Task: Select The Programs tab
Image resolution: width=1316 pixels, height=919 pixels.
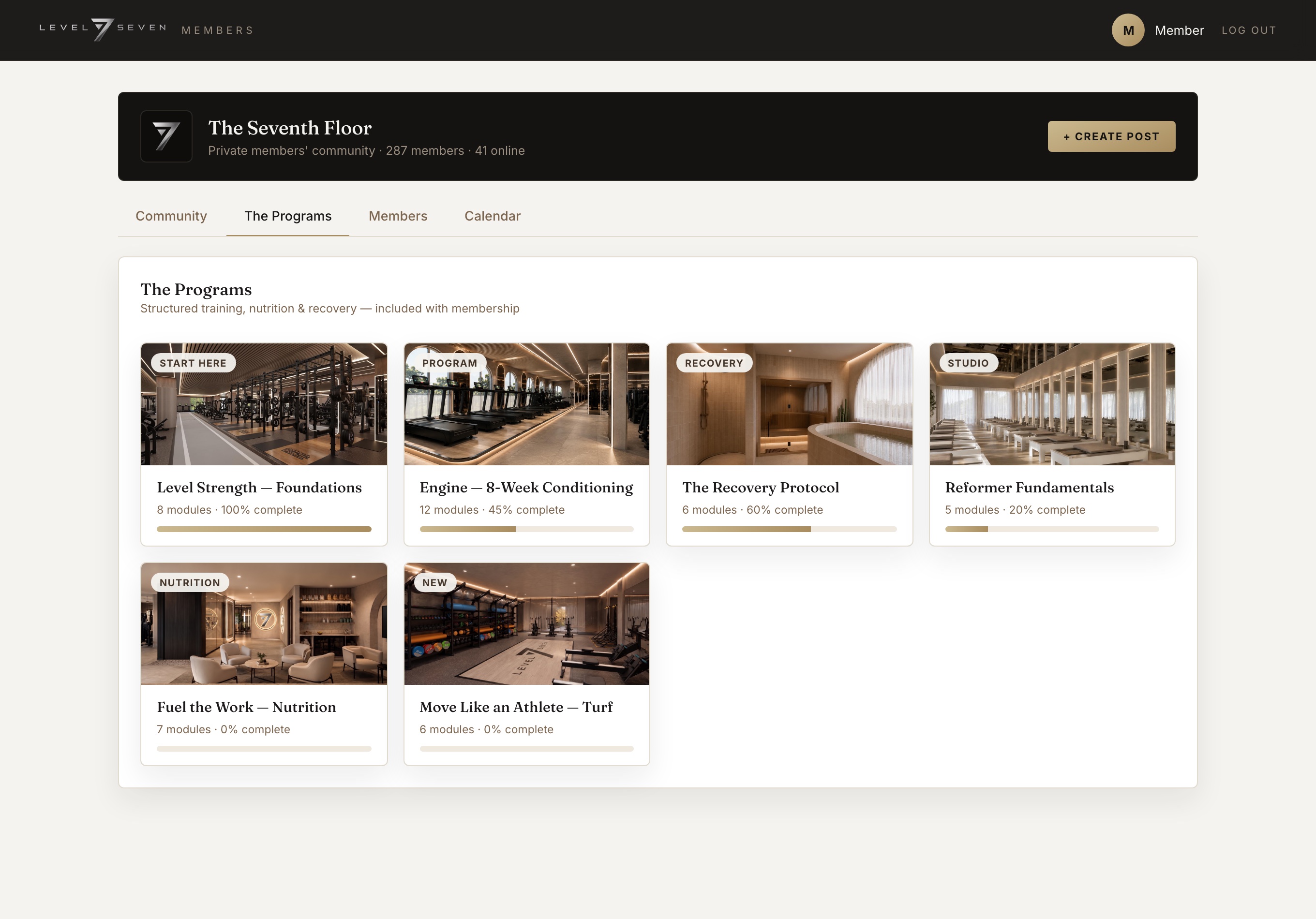Action: click(288, 216)
